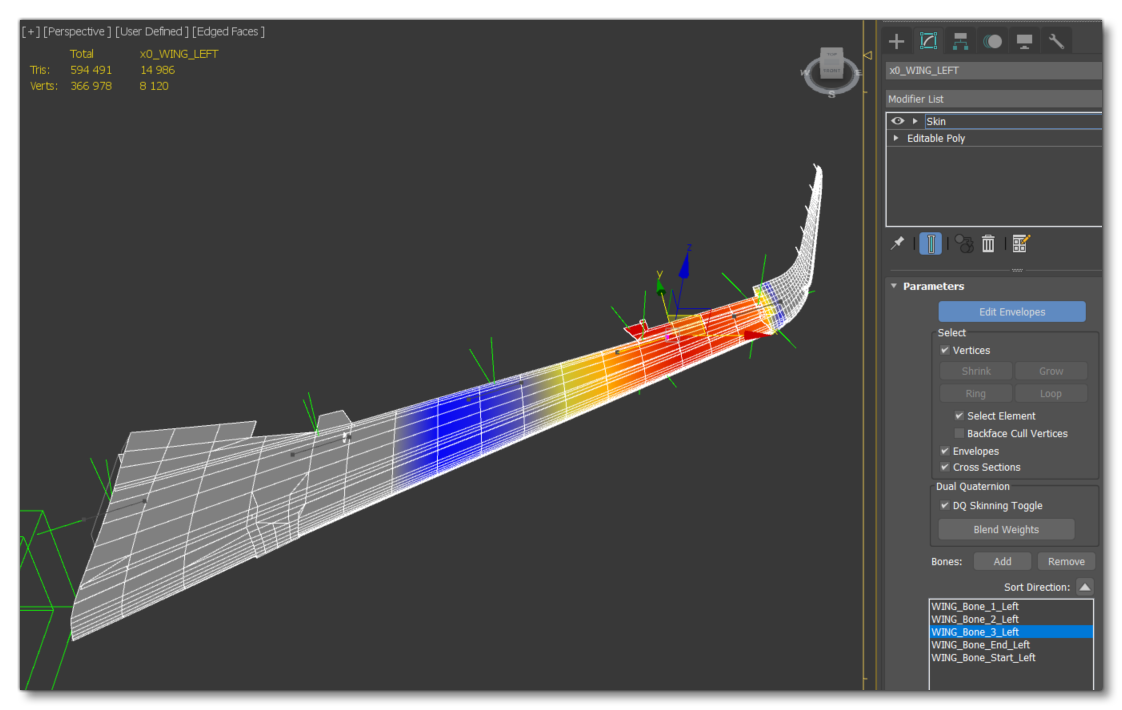Open the Utilities wrench tab
This screenshot has height=710, width=1122.
[x=1056, y=41]
